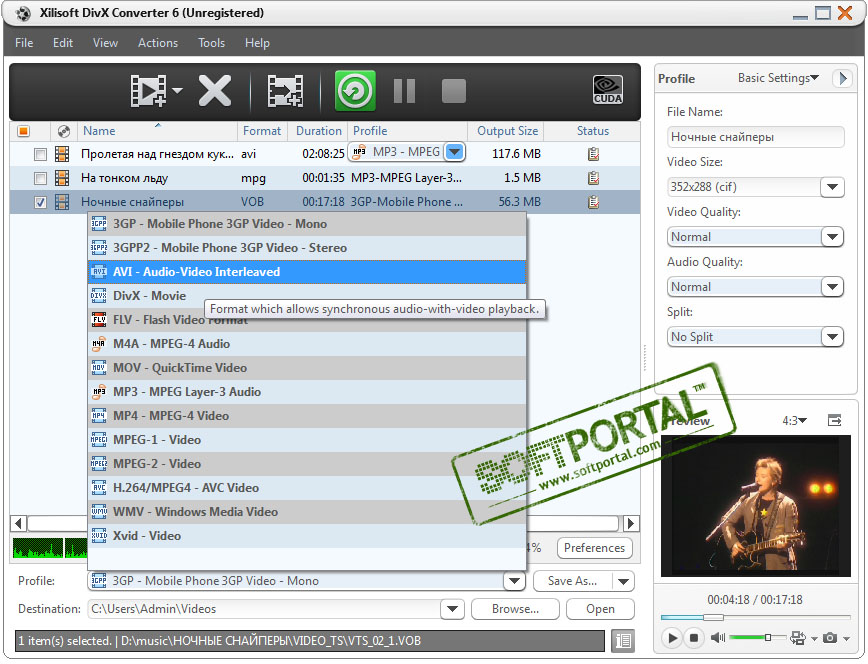868x664 pixels.
Task: Stop the preview playback
Action: point(693,638)
